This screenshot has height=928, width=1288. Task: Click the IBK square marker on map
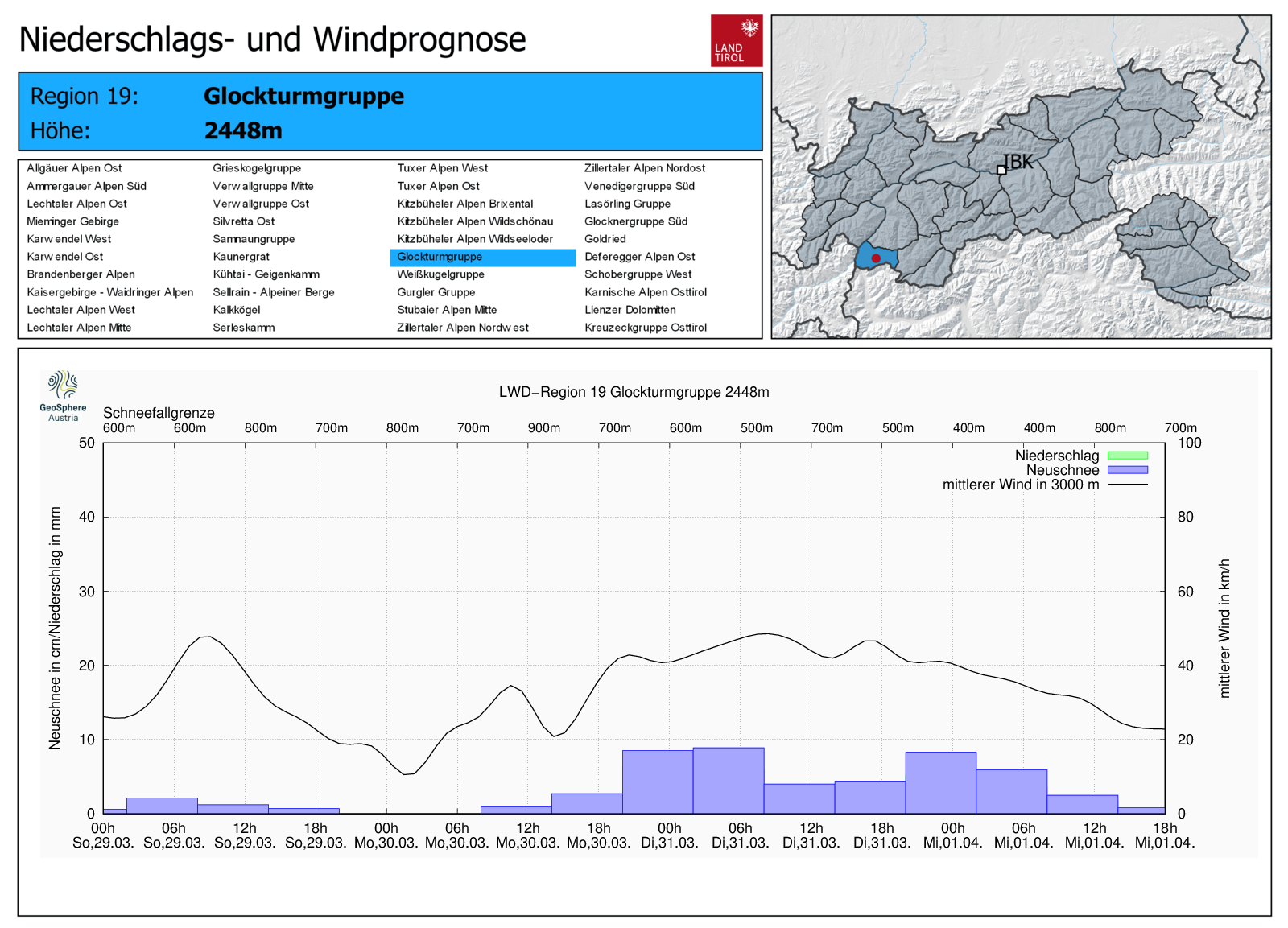(x=1001, y=170)
